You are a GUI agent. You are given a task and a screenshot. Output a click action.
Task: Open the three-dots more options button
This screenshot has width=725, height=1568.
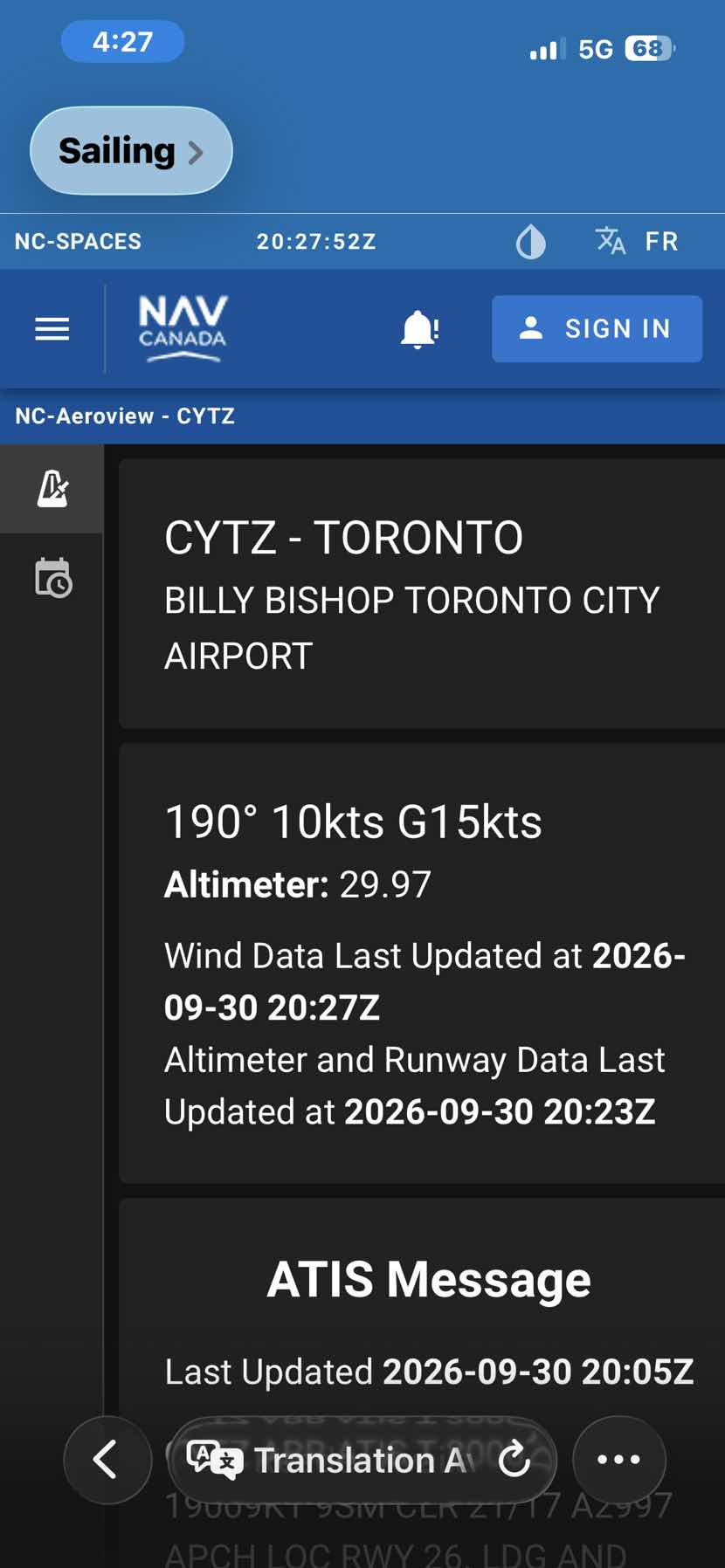[x=618, y=1460]
